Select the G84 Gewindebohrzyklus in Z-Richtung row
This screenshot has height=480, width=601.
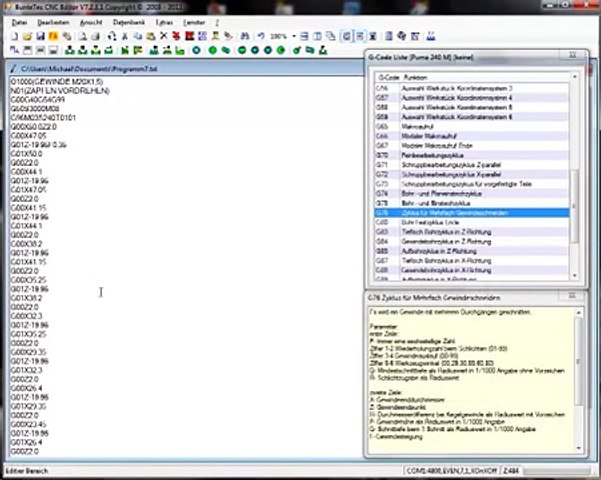tap(472, 242)
